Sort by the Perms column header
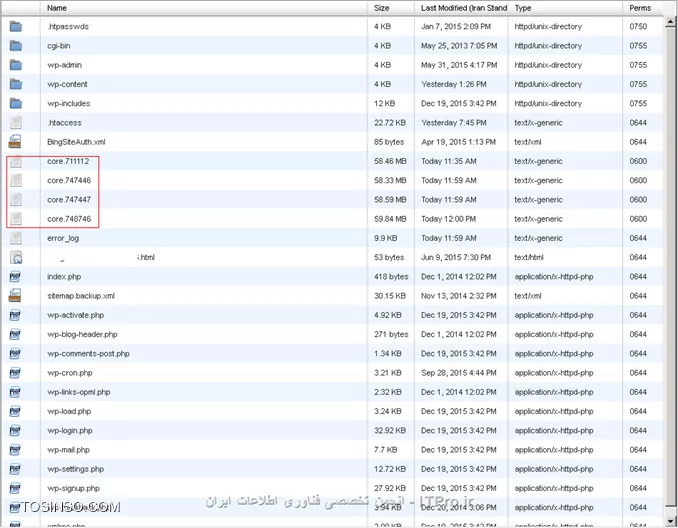The image size is (678, 528). point(640,8)
